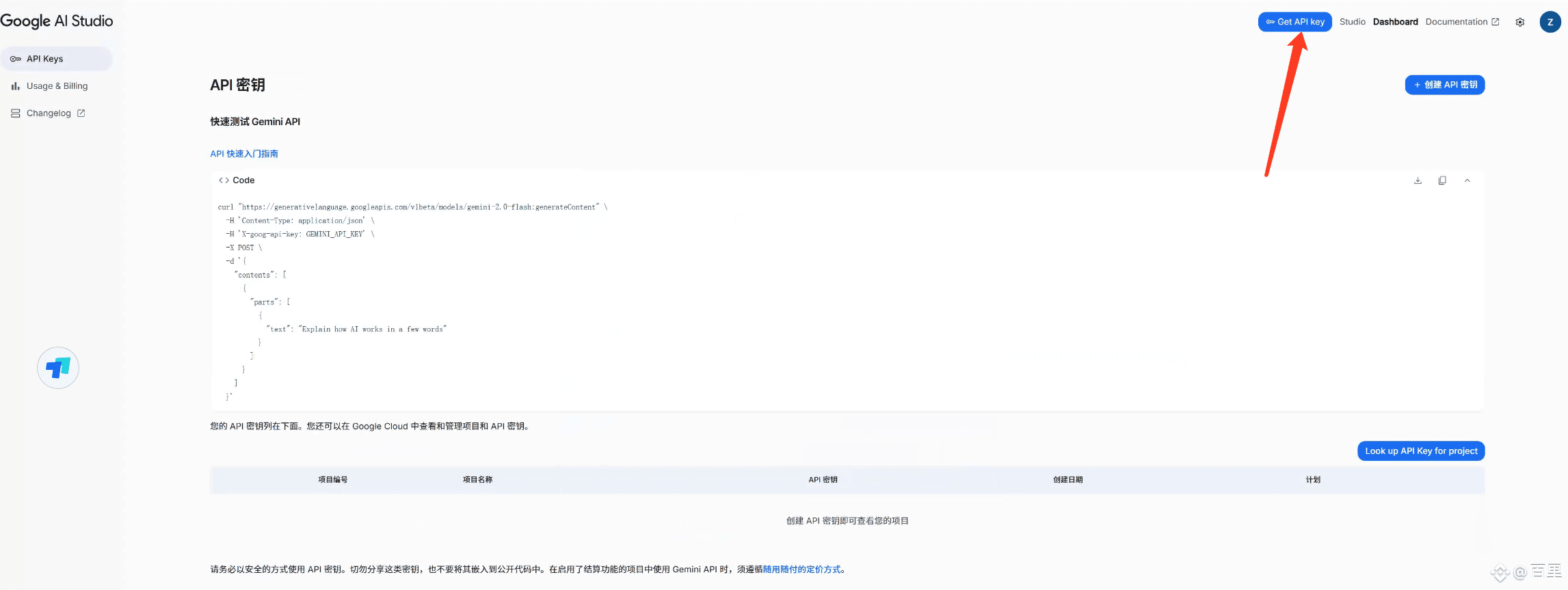Viewport: 1568px width, 590px height.
Task: Open the Studio tab in header
Action: [x=1352, y=22]
